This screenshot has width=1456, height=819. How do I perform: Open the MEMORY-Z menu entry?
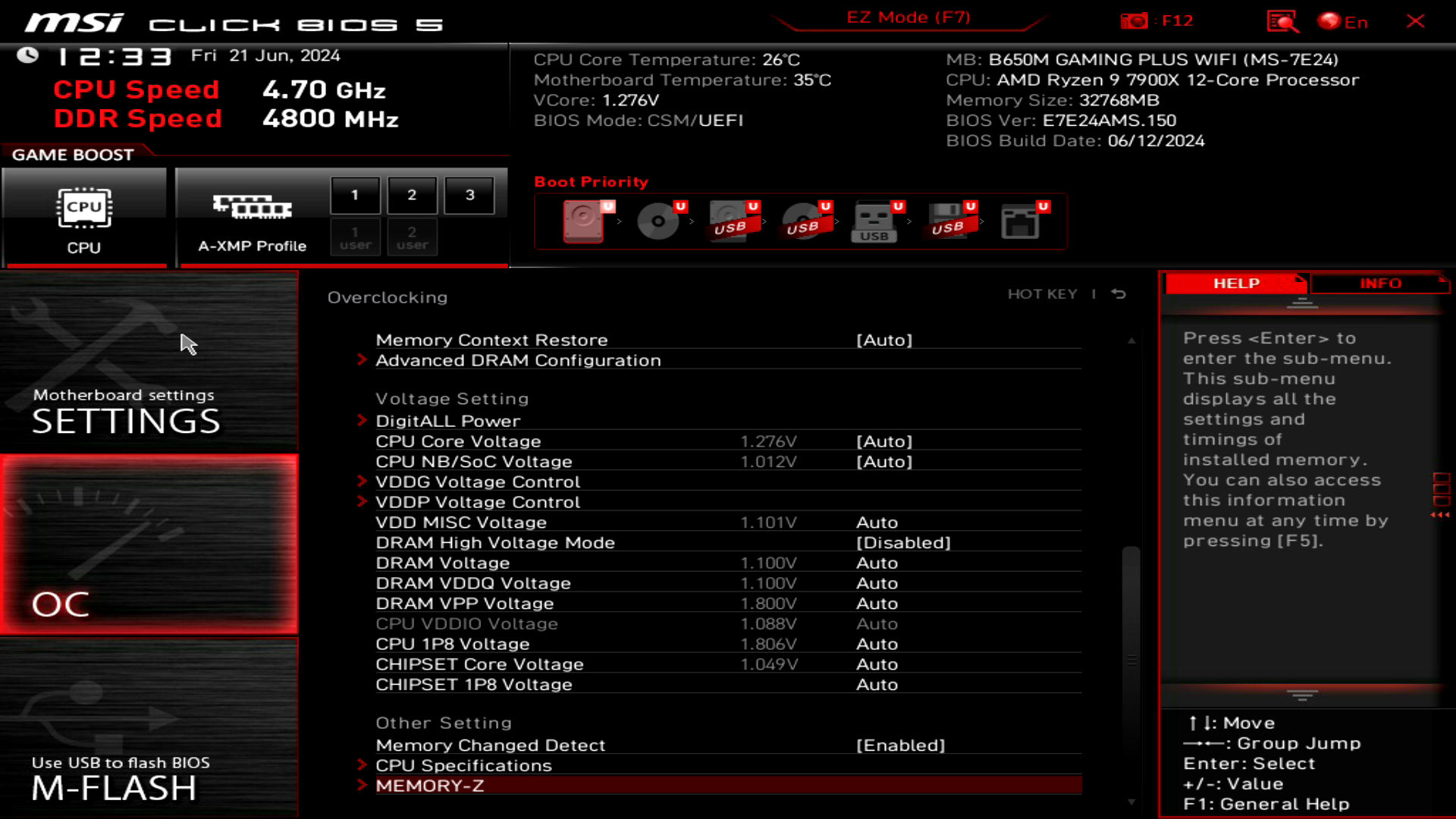(x=431, y=786)
